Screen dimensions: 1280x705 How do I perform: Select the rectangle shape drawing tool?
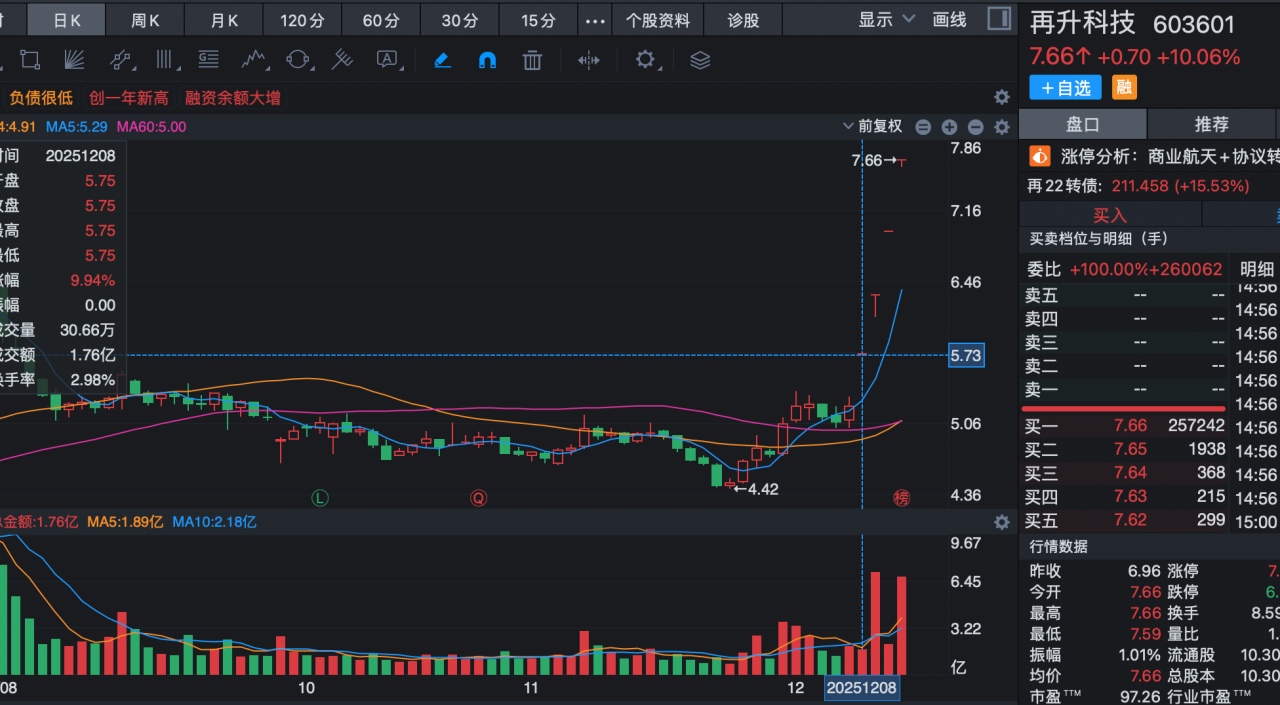[29, 60]
